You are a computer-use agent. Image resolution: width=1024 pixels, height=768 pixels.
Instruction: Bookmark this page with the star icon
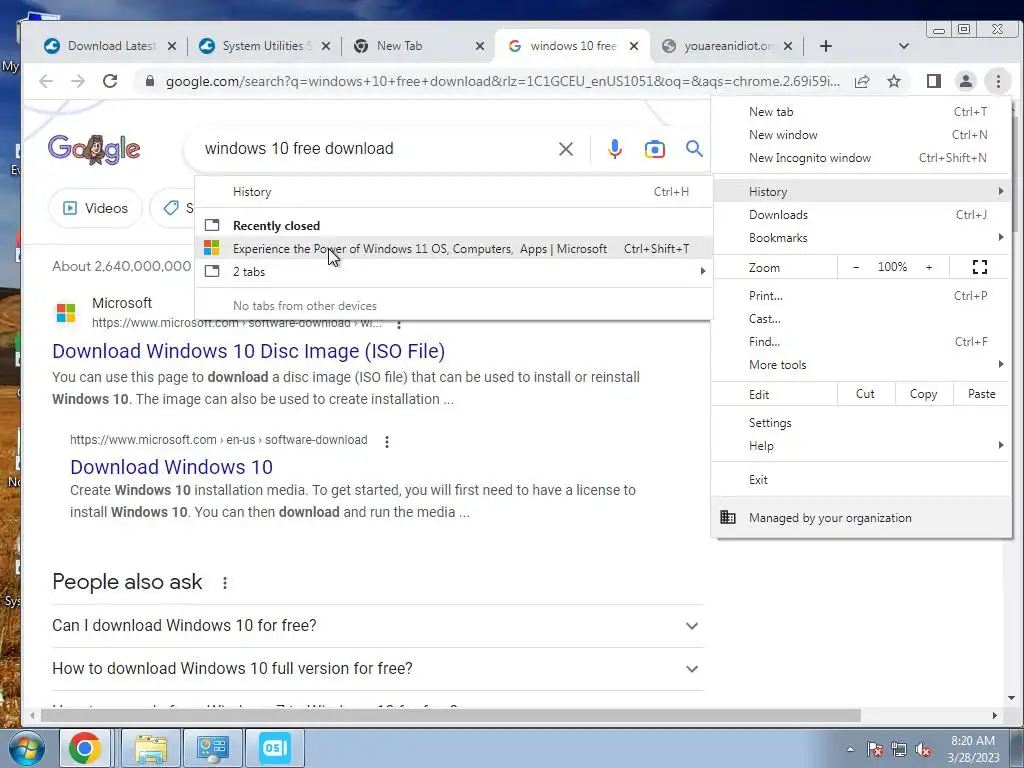[894, 81]
